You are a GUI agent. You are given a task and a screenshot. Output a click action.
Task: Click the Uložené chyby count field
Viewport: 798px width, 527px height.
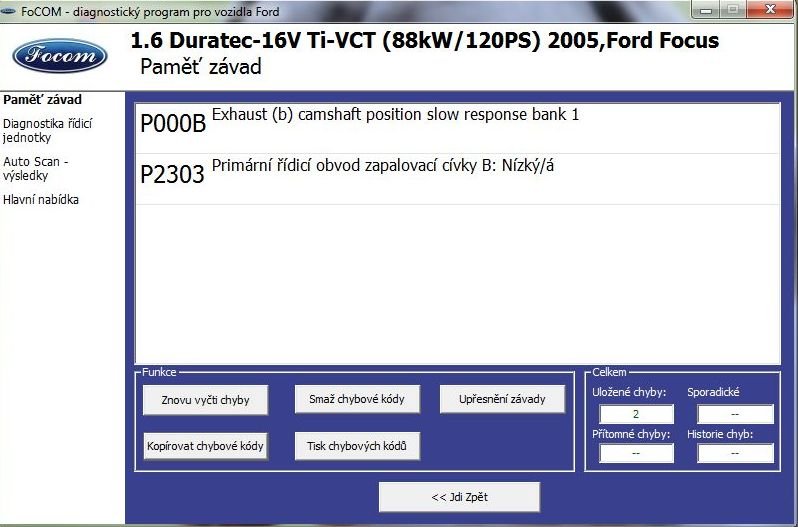click(x=636, y=414)
